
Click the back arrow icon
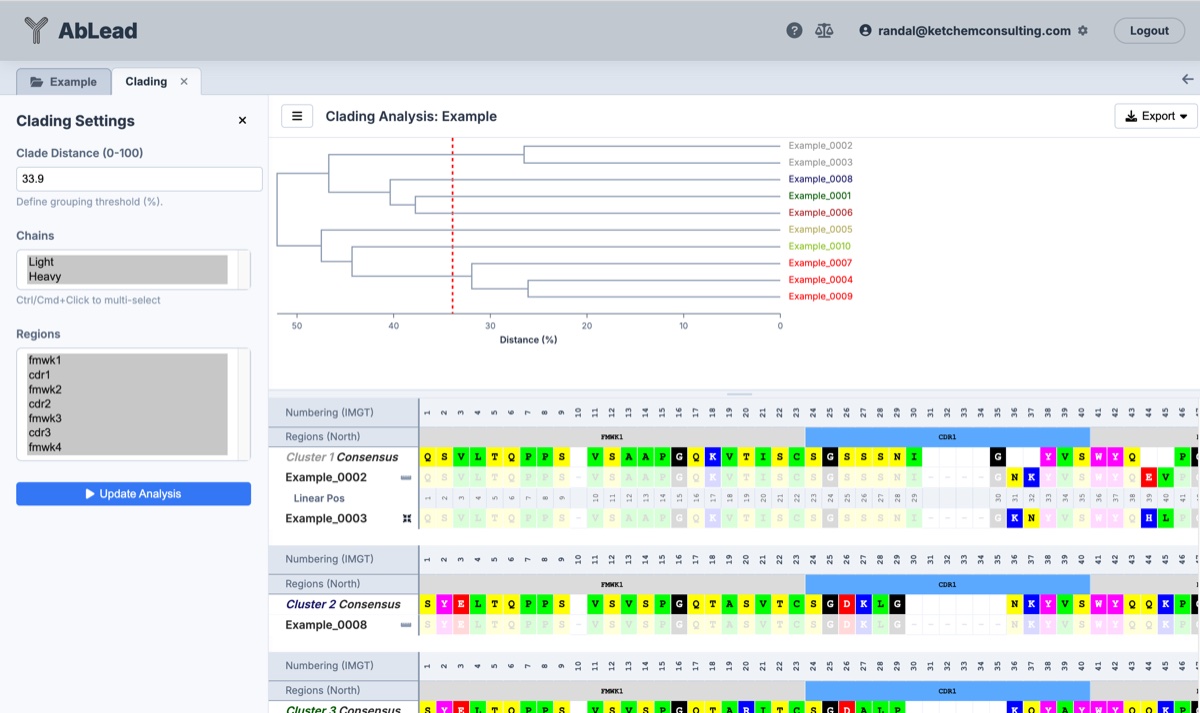1187,80
